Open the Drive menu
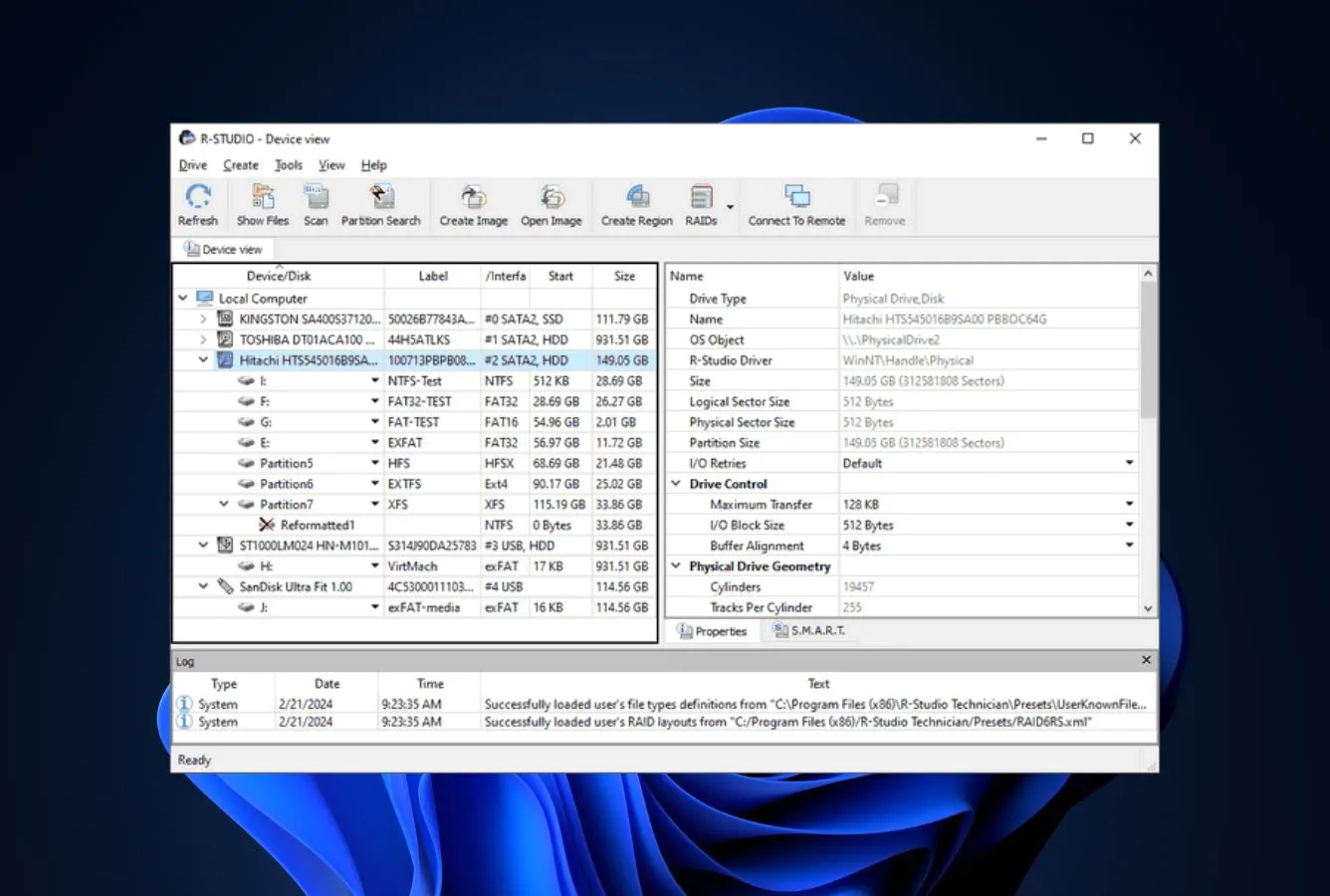The width and height of the screenshot is (1330, 896). click(193, 165)
